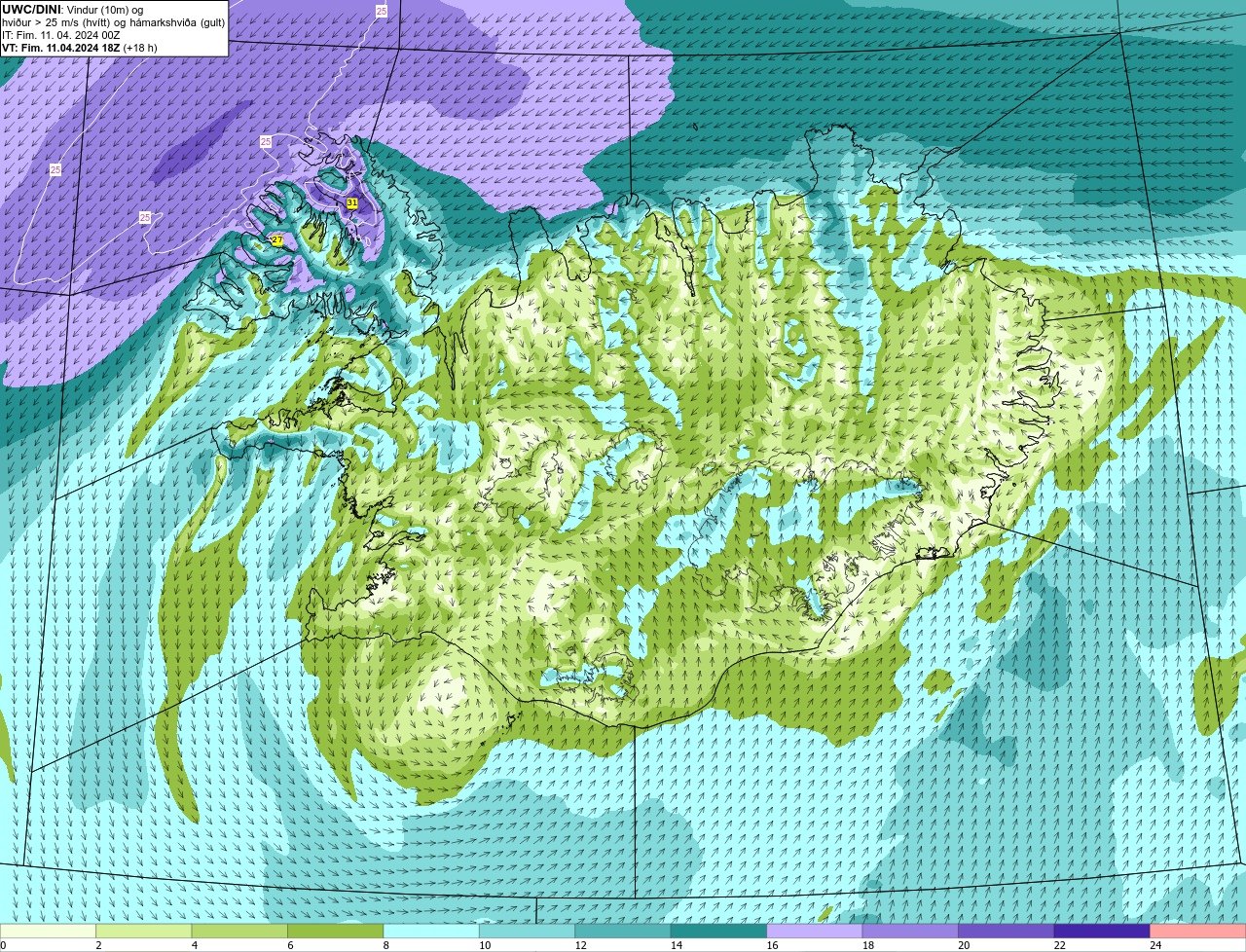Click the legend scale label '10'
The width and height of the screenshot is (1246, 952).
pyautogui.click(x=485, y=945)
